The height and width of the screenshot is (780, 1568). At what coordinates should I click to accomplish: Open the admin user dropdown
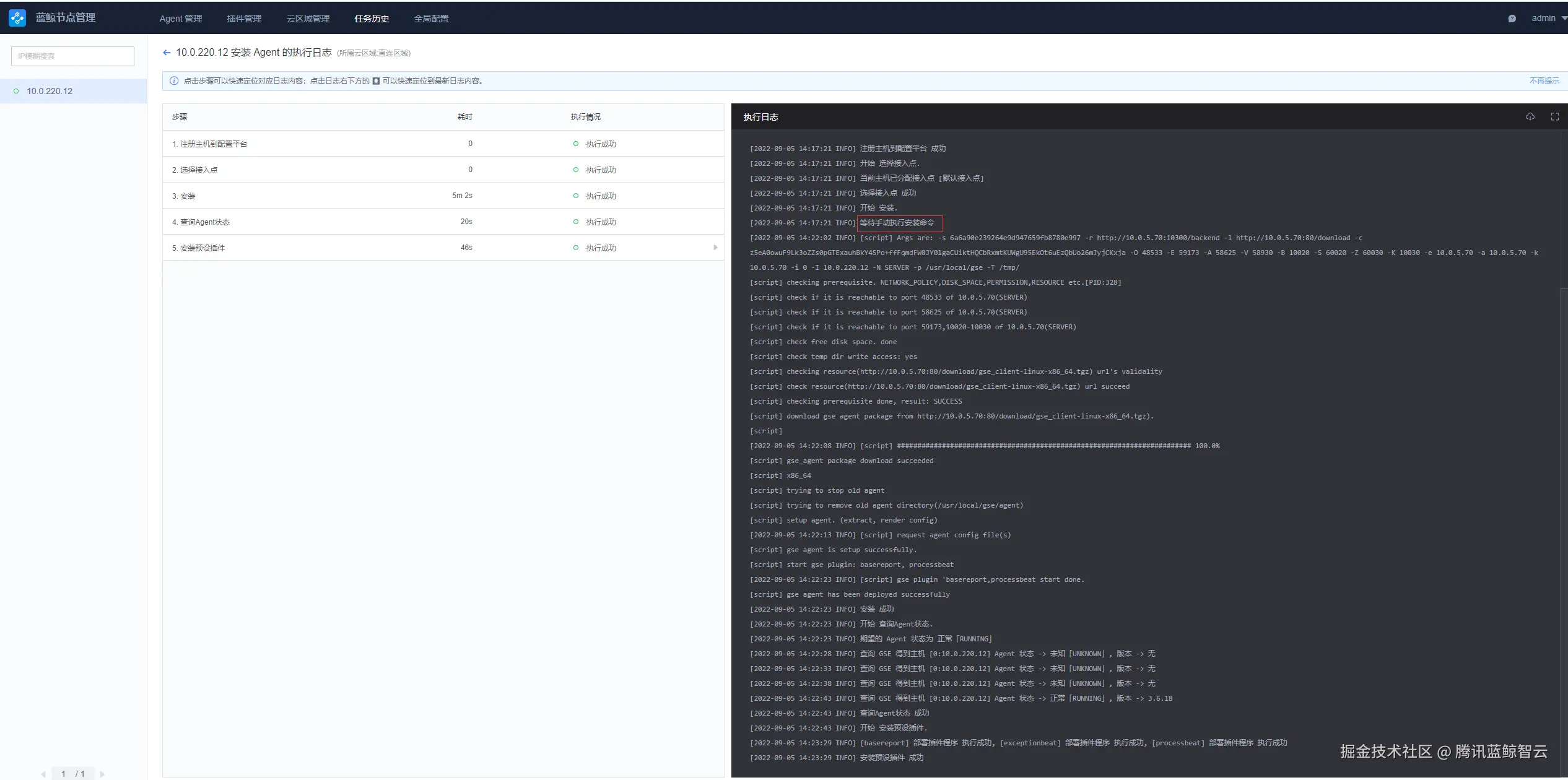pyautogui.click(x=1547, y=19)
